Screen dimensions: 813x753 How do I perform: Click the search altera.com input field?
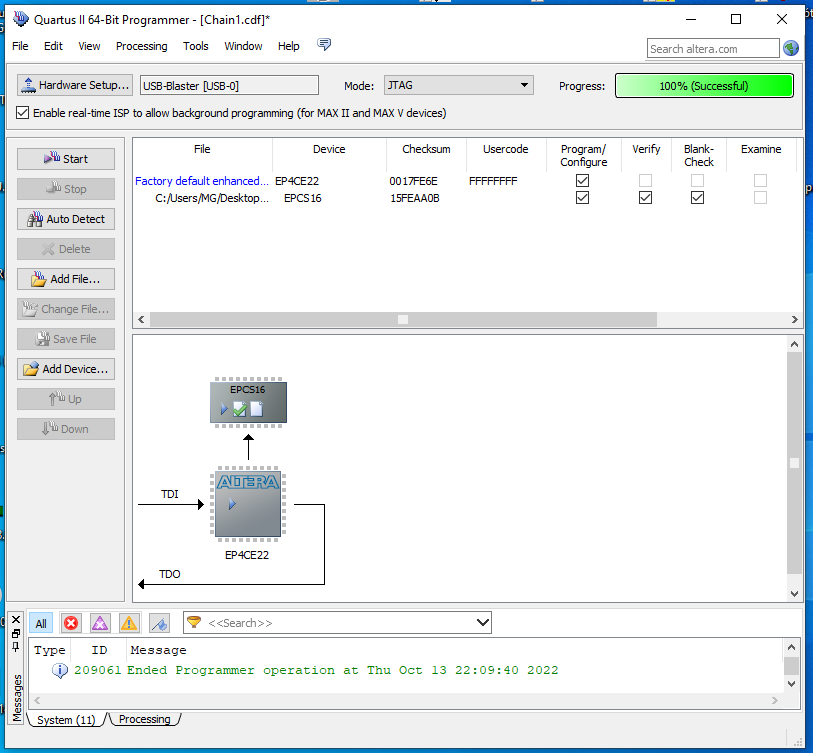[x=712, y=48]
